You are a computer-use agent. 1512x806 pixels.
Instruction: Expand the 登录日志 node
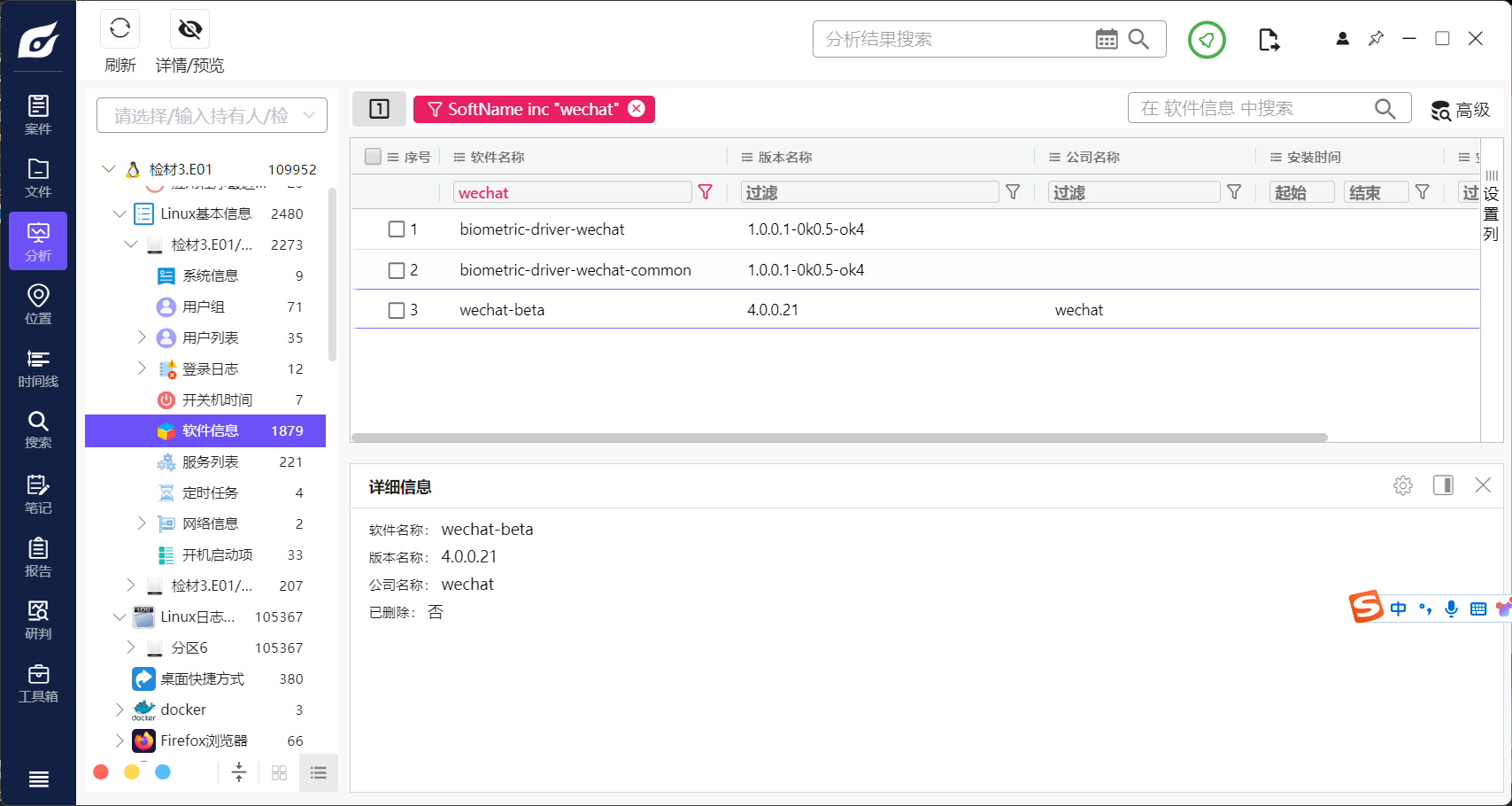pyautogui.click(x=142, y=368)
